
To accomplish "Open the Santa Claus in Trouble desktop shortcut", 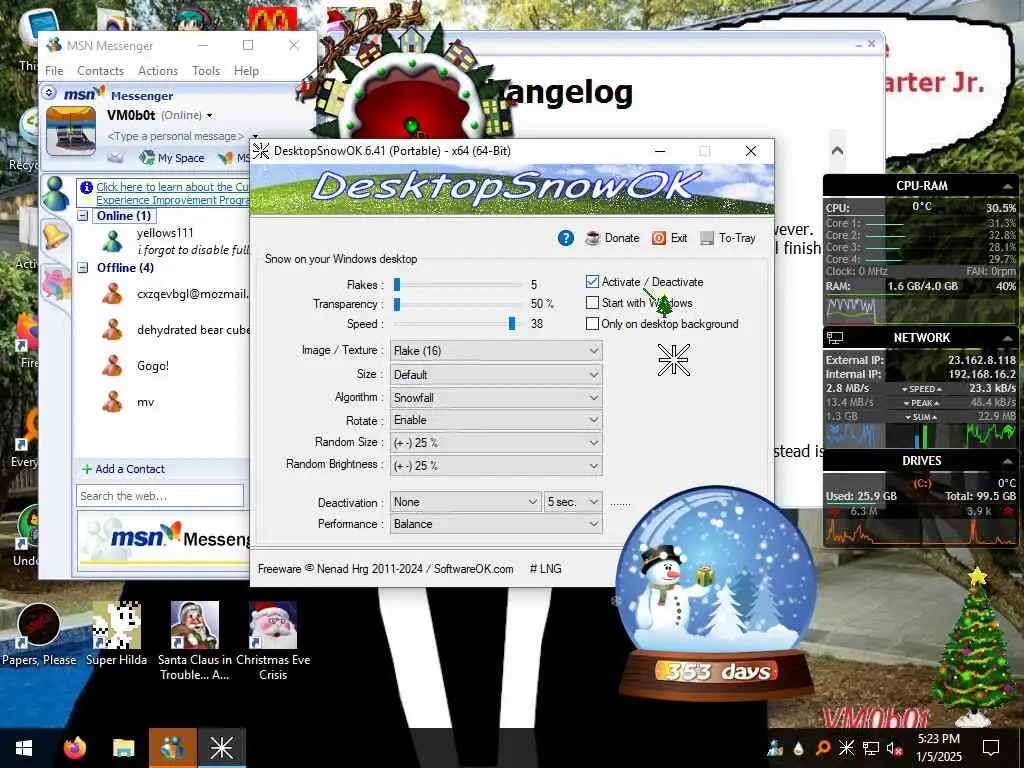I will [x=195, y=641].
